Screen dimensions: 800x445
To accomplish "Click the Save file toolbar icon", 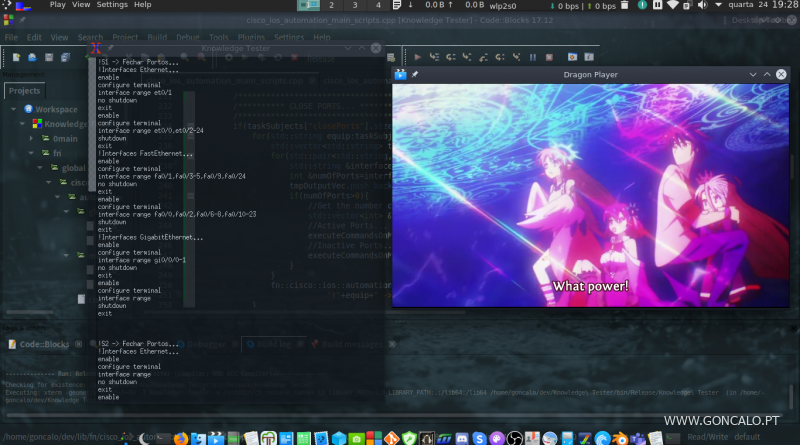I will pyautogui.click(x=47, y=58).
